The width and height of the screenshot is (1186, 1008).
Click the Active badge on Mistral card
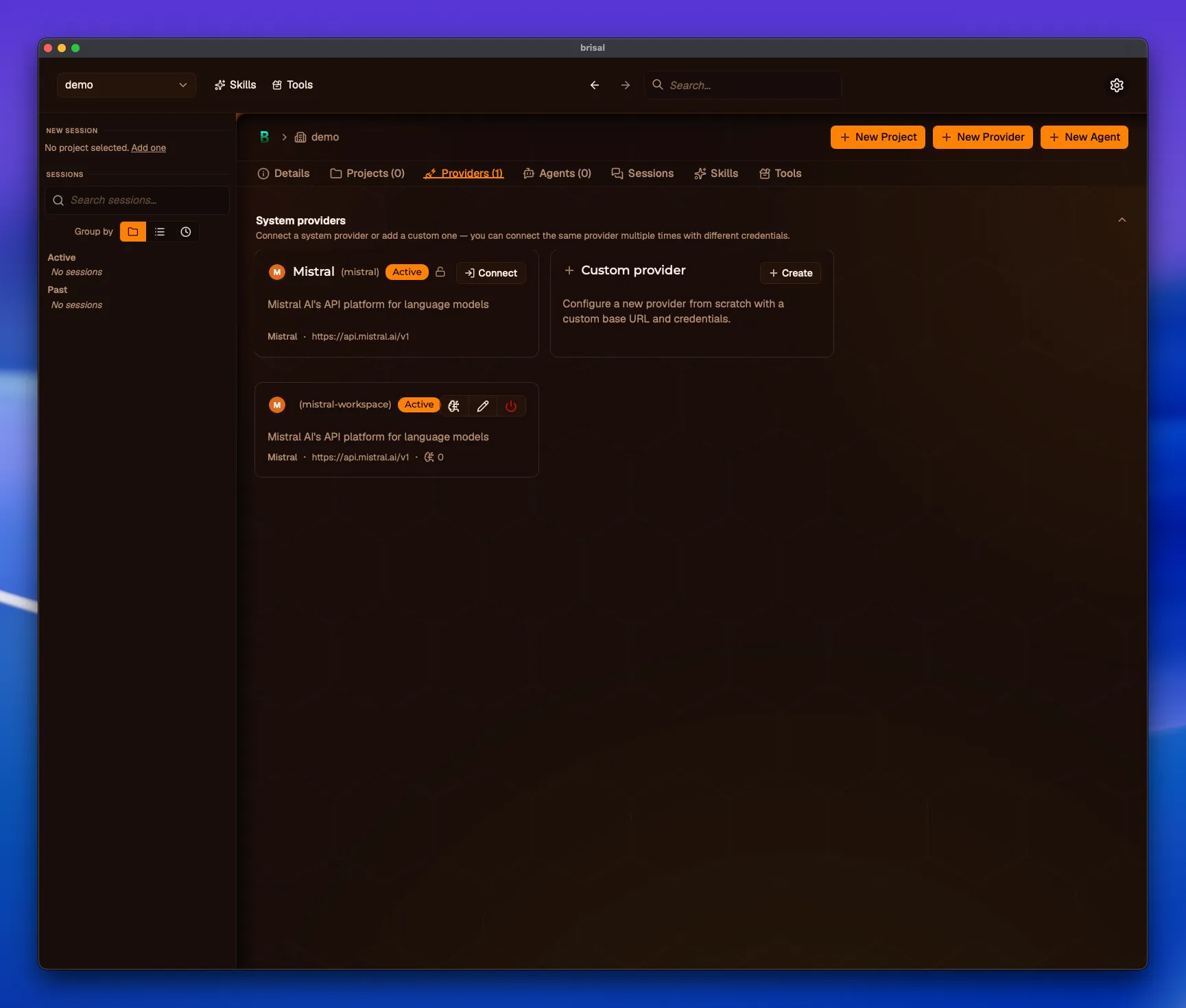407,272
